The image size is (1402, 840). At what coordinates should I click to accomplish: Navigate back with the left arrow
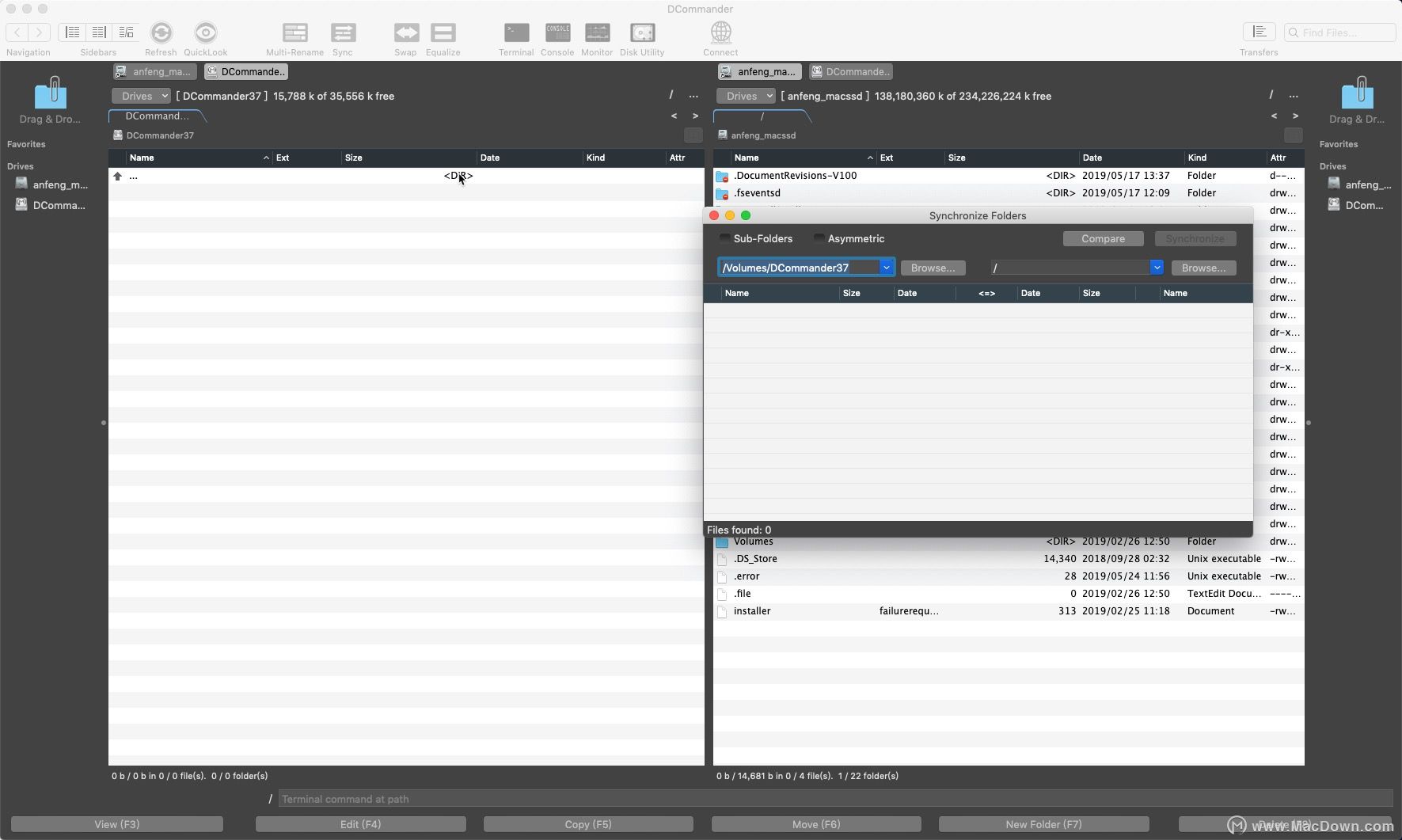pos(17,32)
